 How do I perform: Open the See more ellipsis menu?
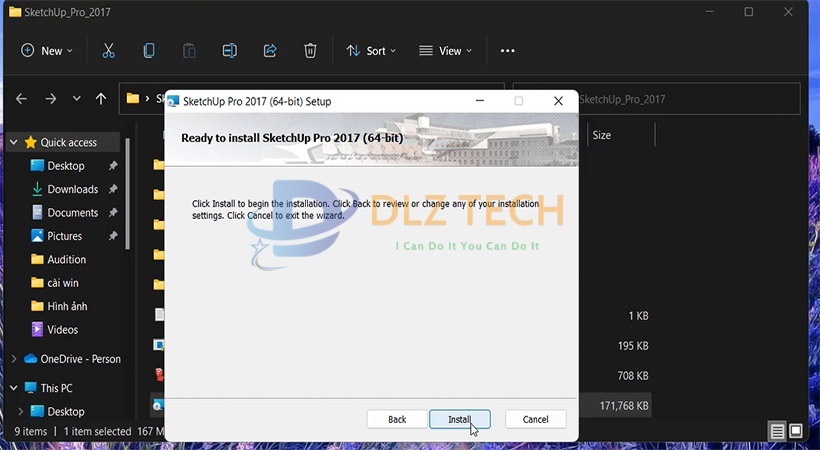[x=507, y=51]
